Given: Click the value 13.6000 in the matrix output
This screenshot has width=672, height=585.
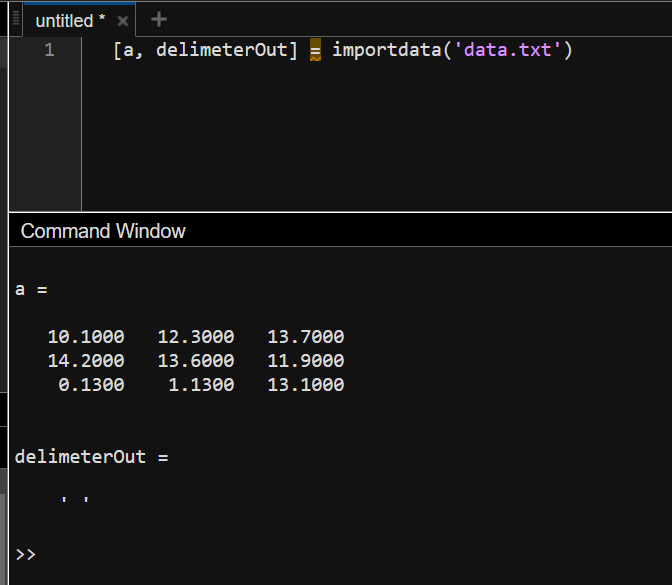Looking at the screenshot, I should 196,361.
